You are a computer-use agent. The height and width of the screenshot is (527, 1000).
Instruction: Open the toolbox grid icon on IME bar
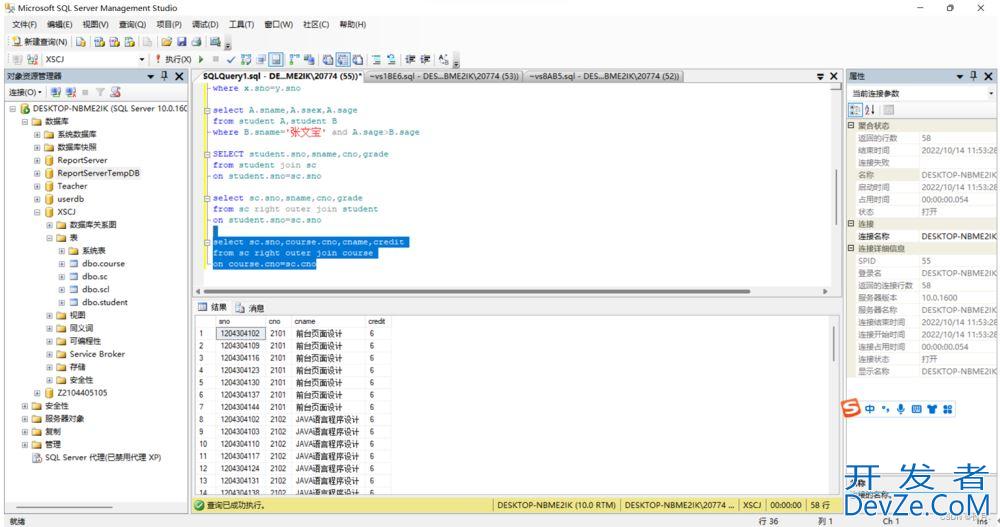(948, 409)
